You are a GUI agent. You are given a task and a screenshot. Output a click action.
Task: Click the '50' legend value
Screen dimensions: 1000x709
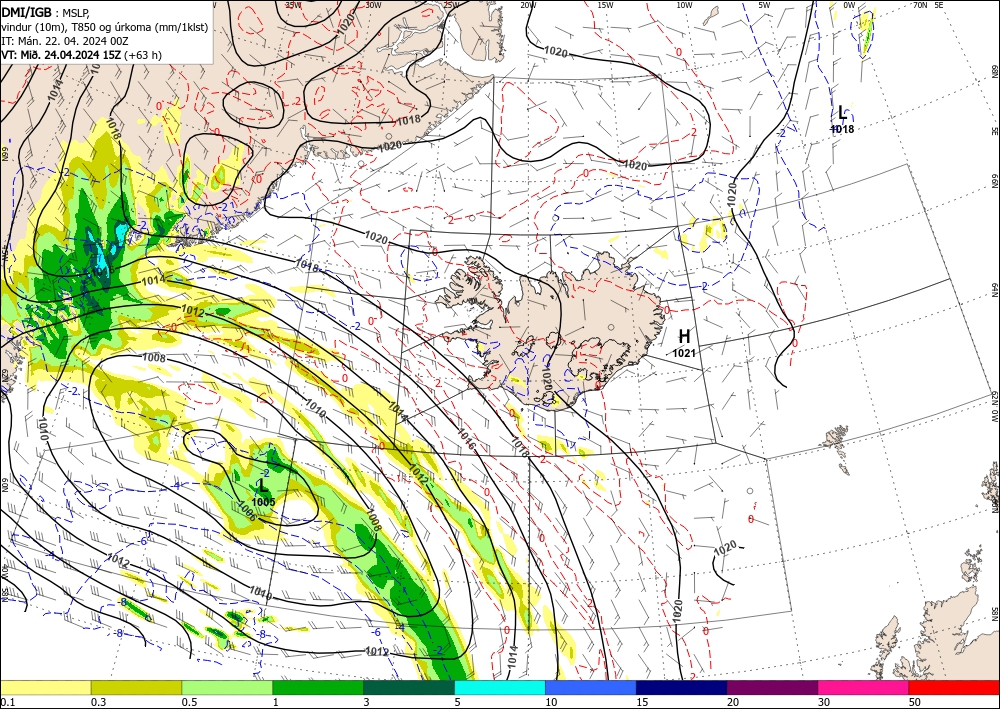(x=915, y=702)
